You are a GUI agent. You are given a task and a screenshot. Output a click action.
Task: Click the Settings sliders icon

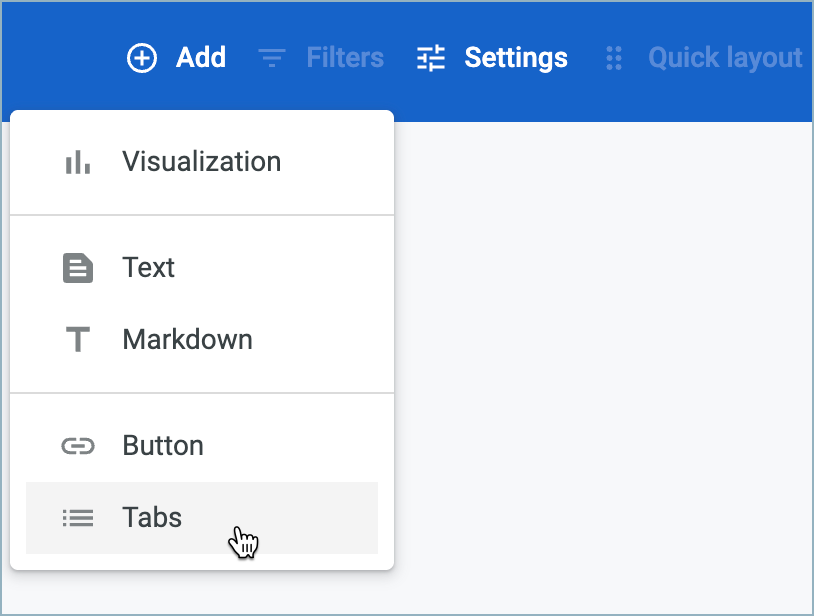pyautogui.click(x=431, y=59)
